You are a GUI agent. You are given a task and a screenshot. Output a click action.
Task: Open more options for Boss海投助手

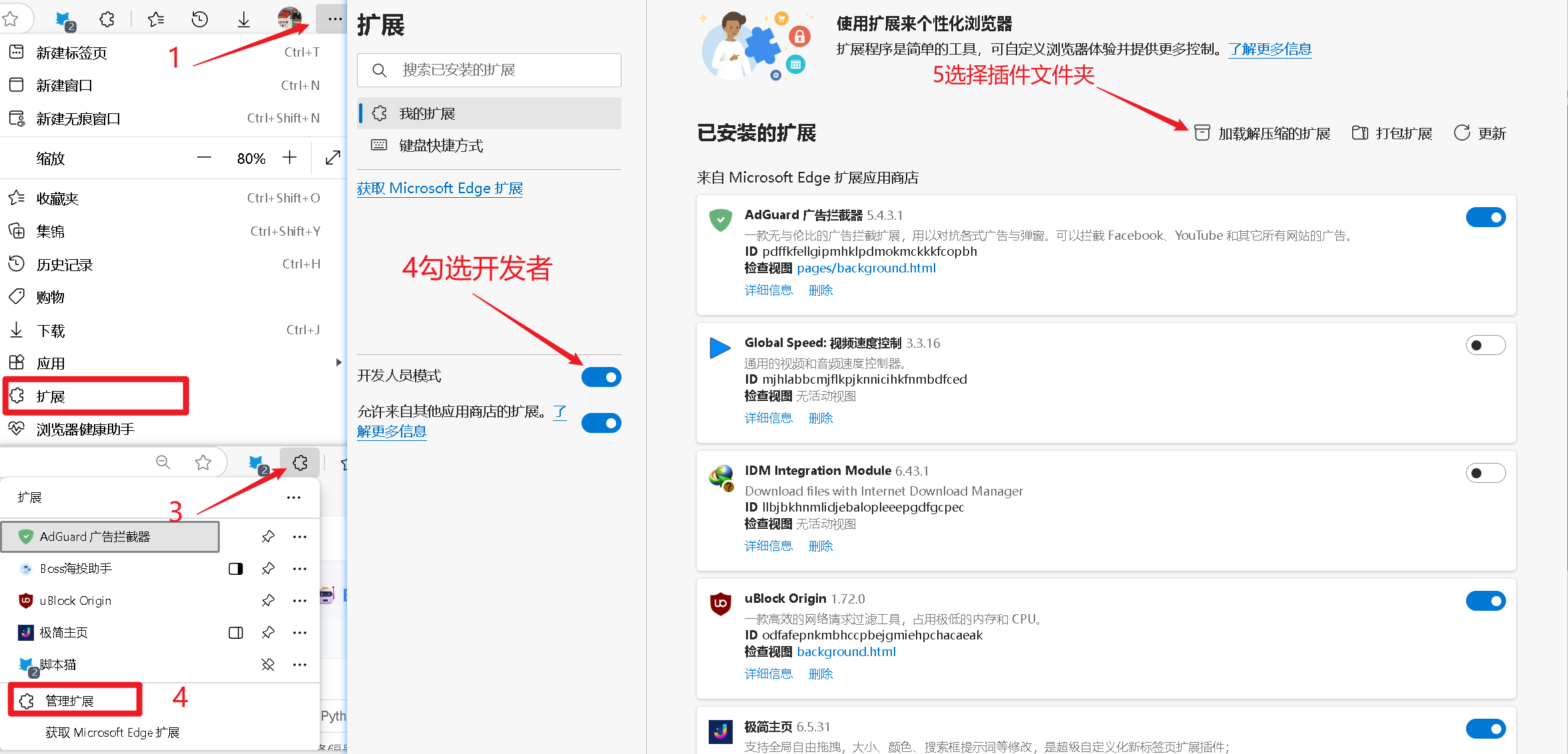300,568
